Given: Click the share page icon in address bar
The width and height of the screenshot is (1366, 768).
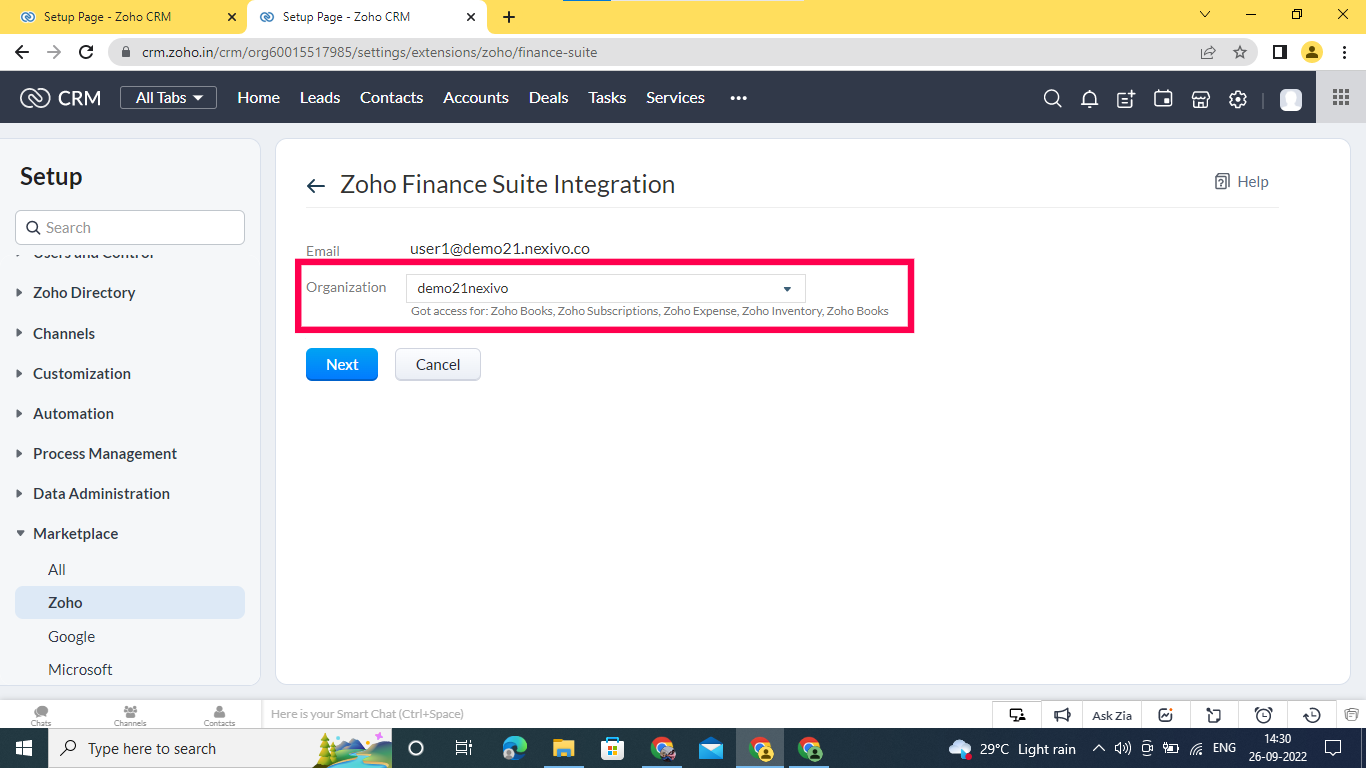Looking at the screenshot, I should 1208,52.
